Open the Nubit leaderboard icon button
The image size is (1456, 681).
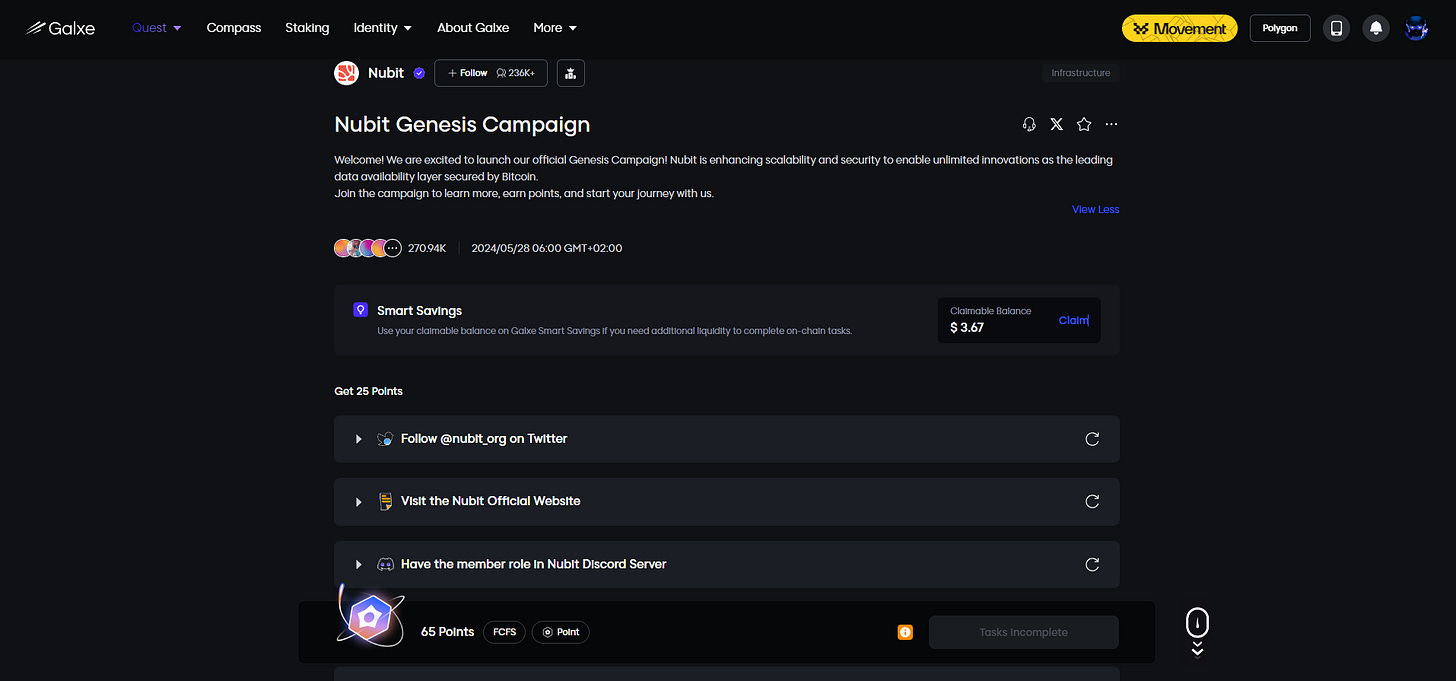click(x=571, y=73)
